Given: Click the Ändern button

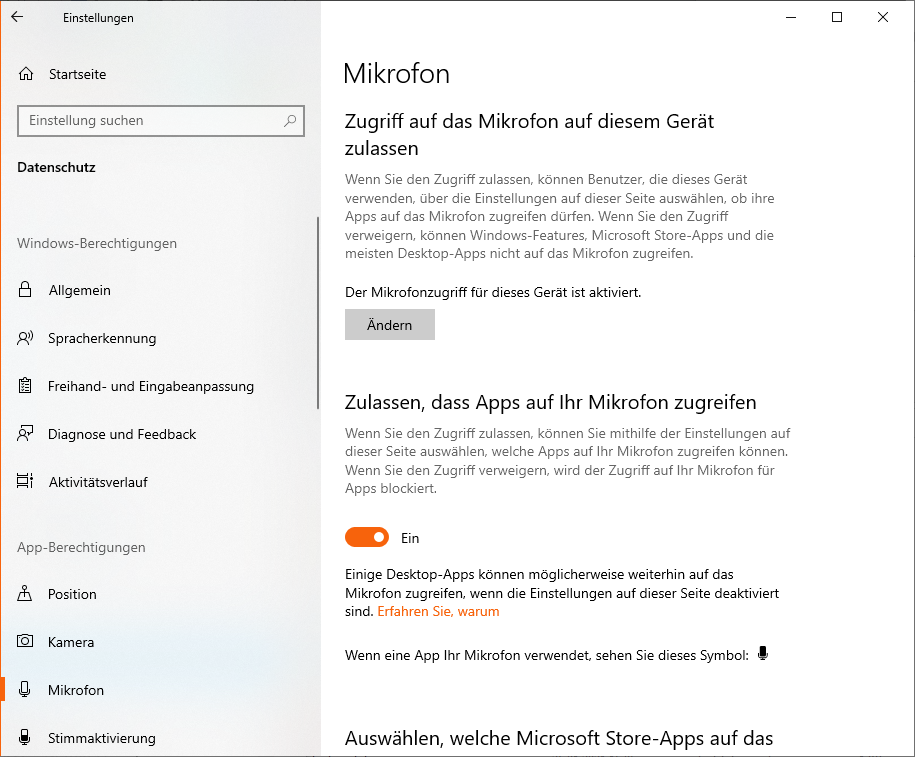Looking at the screenshot, I should pos(390,325).
